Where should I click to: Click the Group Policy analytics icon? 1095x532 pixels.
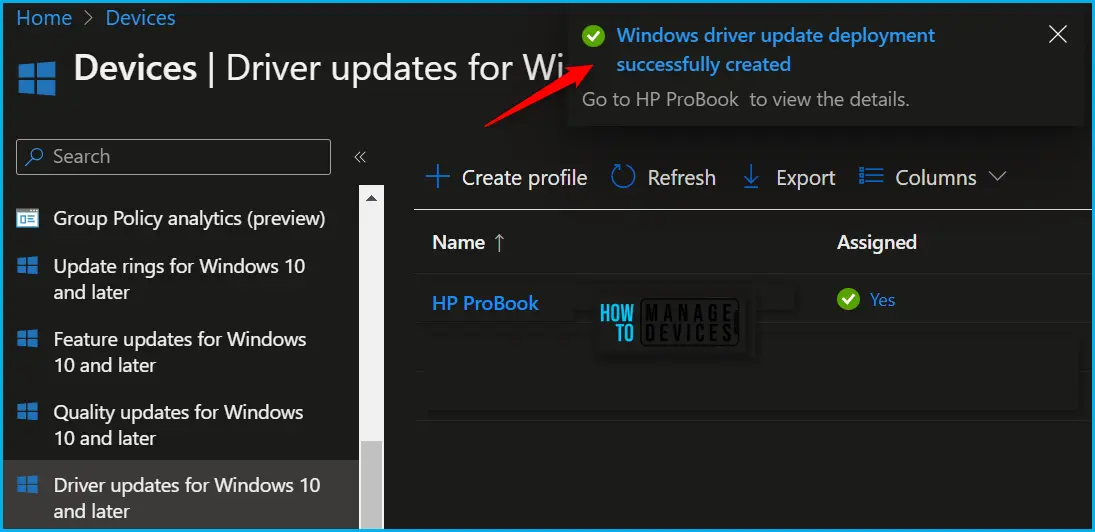click(x=27, y=219)
